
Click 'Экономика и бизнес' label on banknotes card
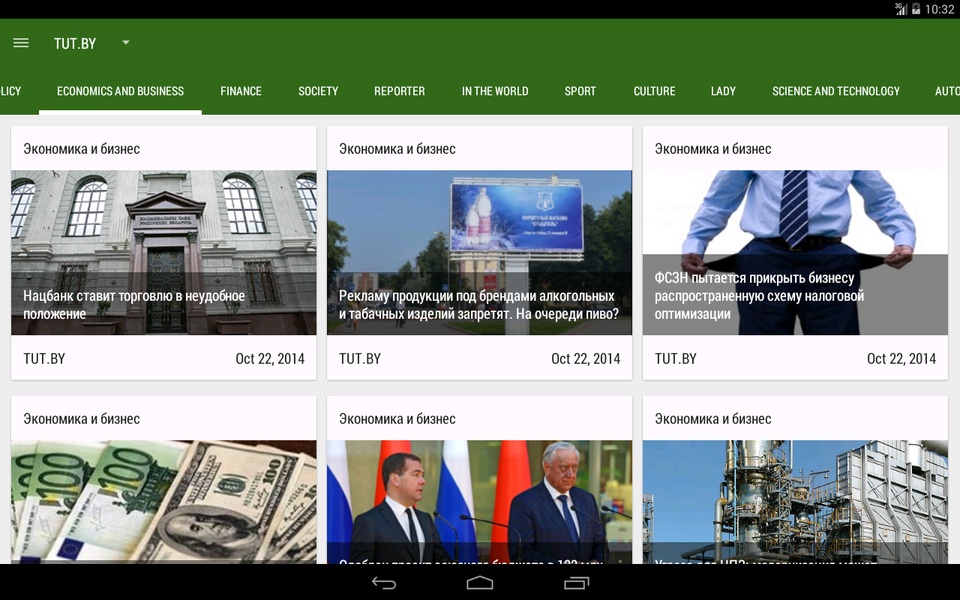click(x=81, y=419)
